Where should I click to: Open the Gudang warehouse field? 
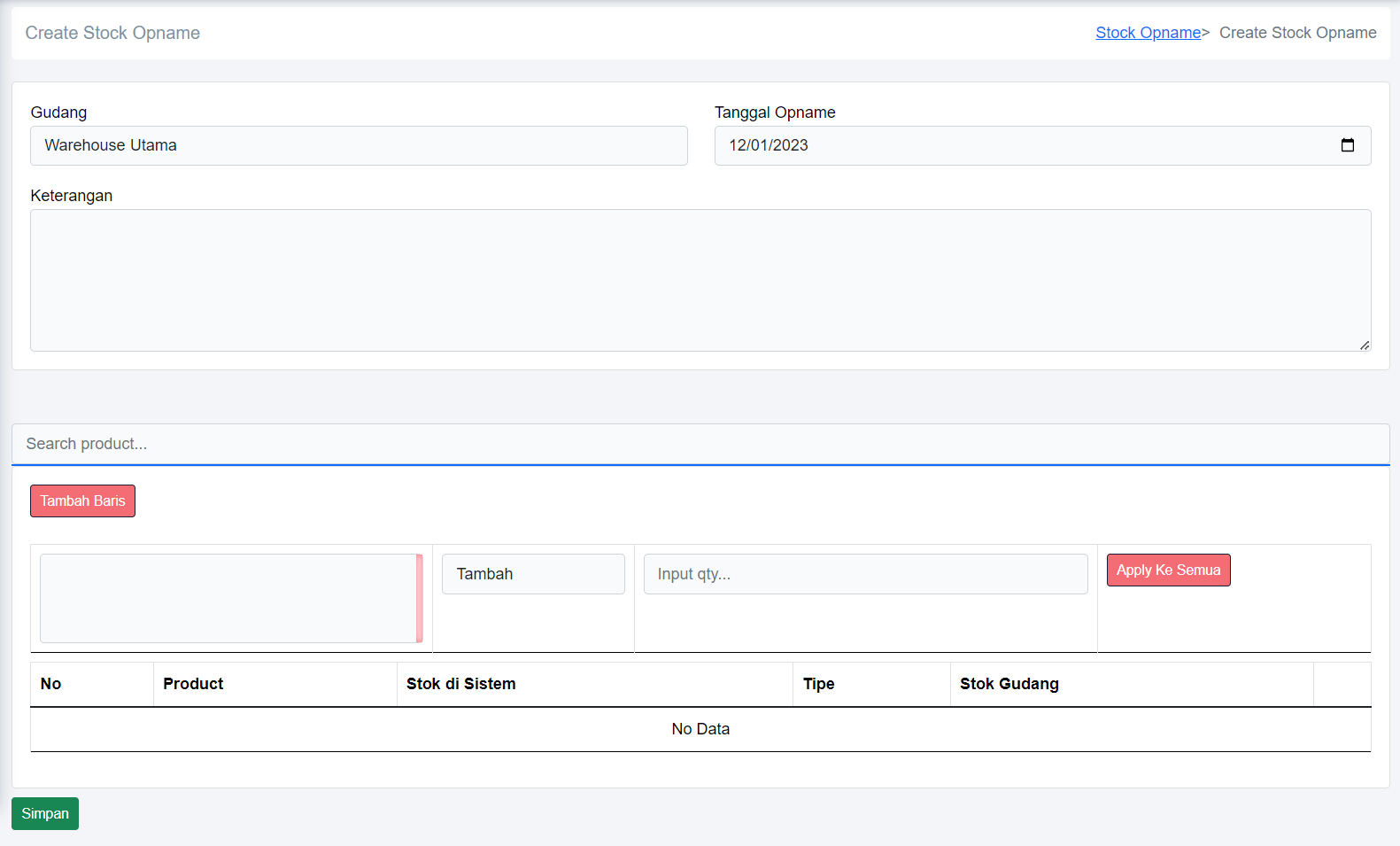point(359,145)
